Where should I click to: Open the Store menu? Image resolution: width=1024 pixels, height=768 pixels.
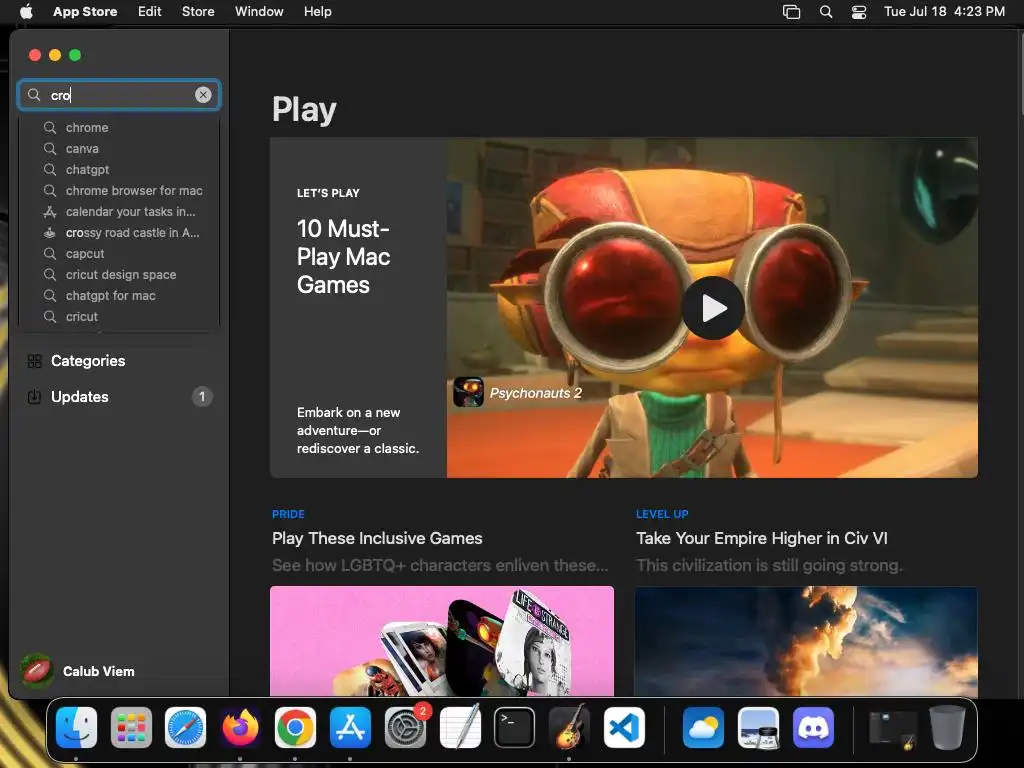pyautogui.click(x=198, y=11)
